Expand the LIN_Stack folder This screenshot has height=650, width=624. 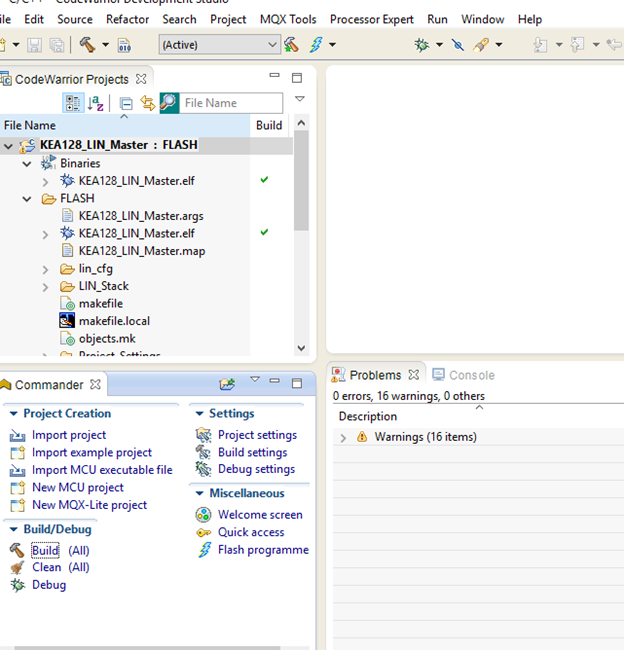pos(45,287)
